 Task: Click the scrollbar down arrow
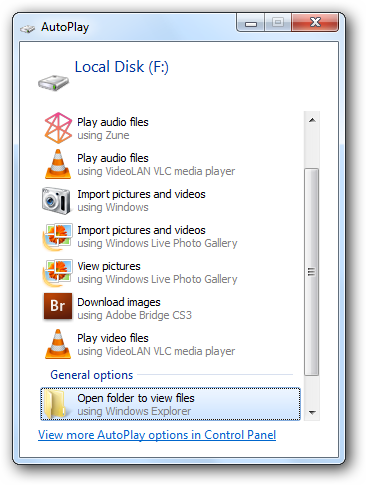click(312, 413)
